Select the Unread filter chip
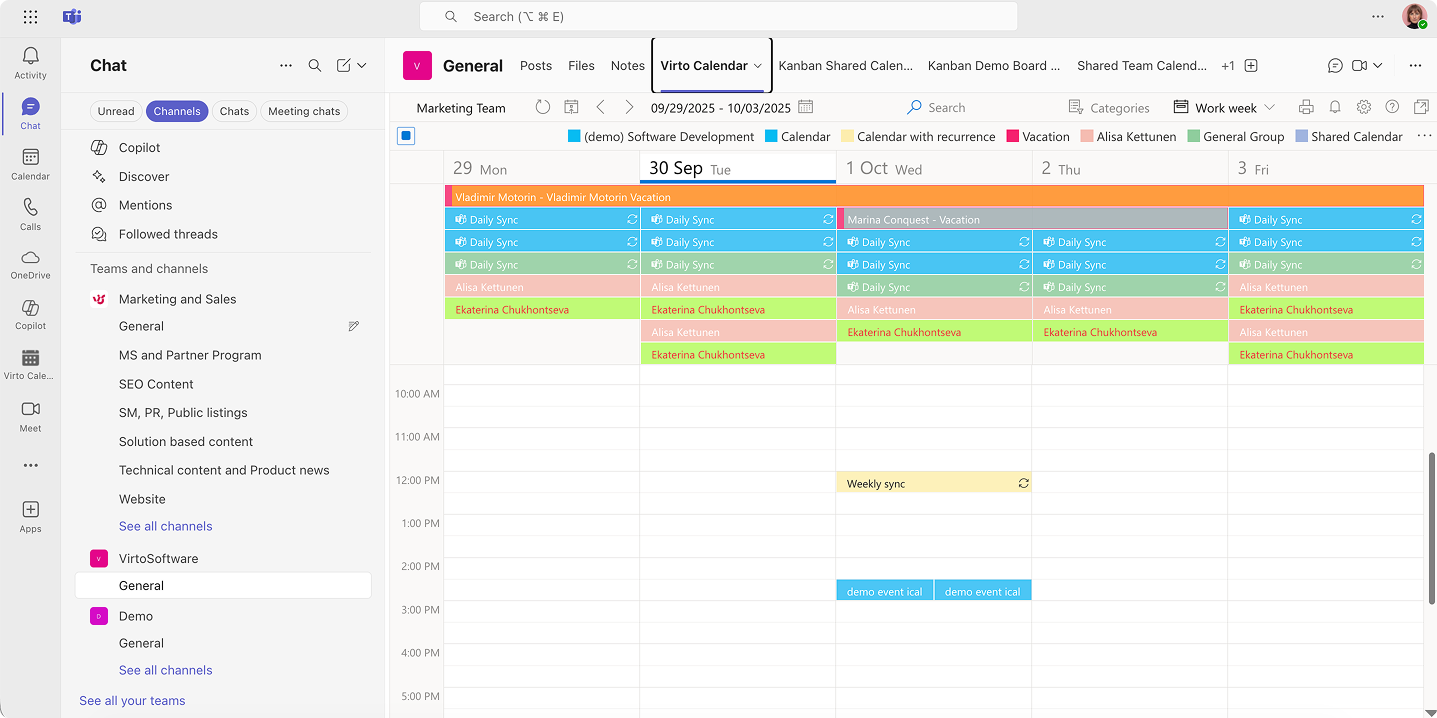This screenshot has width=1437, height=718. coord(116,111)
